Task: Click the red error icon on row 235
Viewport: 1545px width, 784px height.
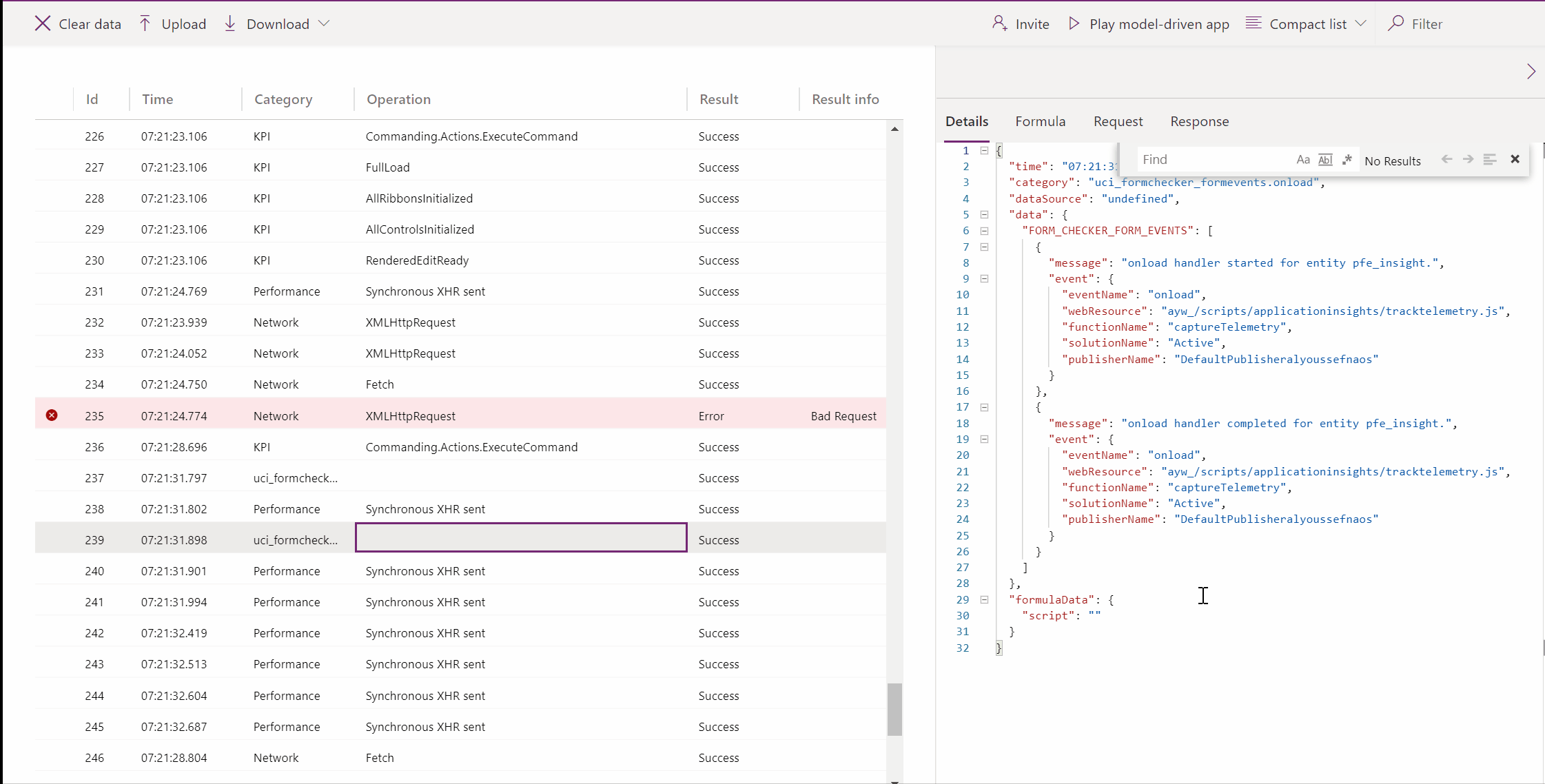Action: 52,415
